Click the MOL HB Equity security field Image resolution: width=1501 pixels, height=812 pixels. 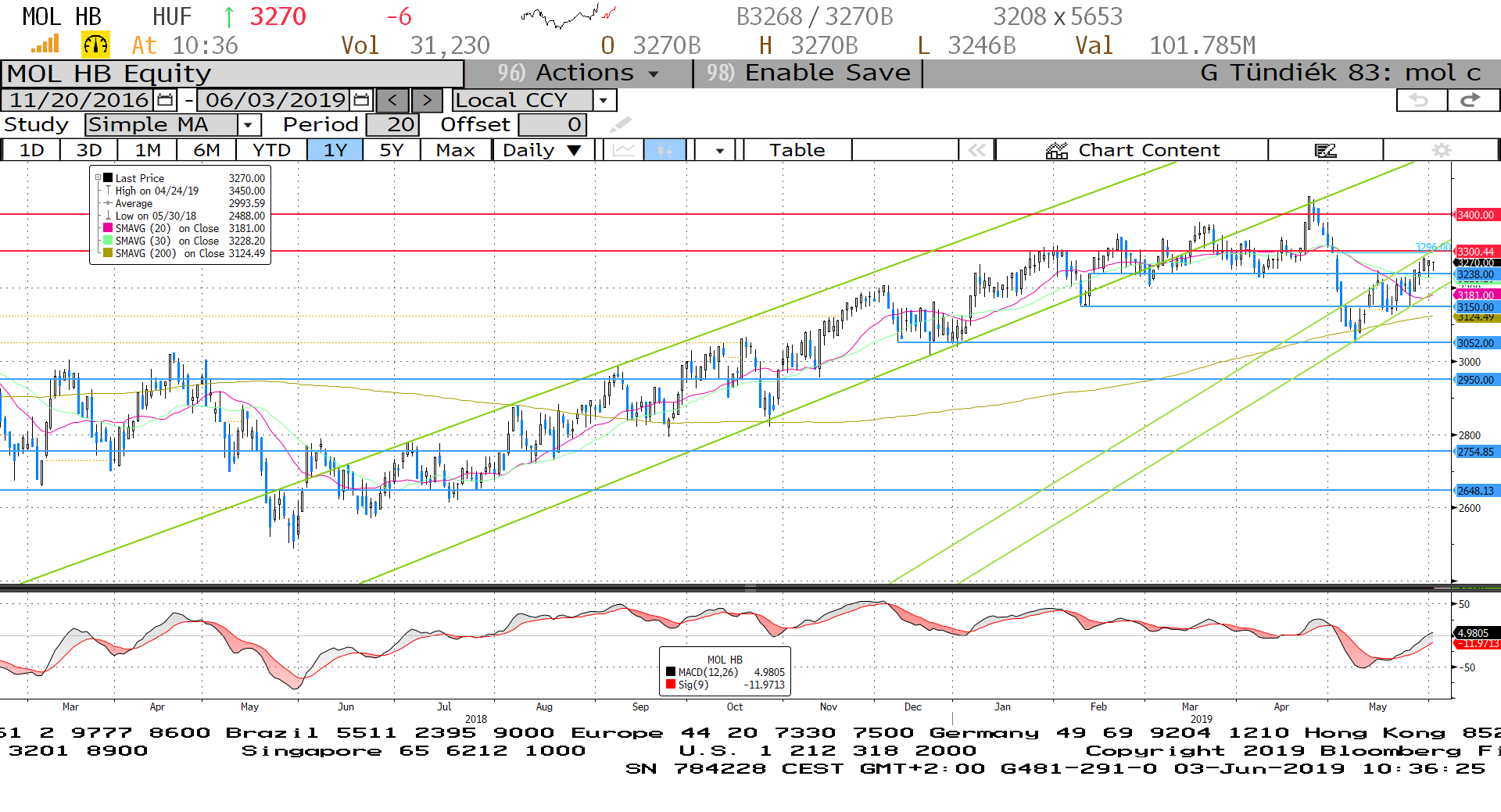coord(233,73)
